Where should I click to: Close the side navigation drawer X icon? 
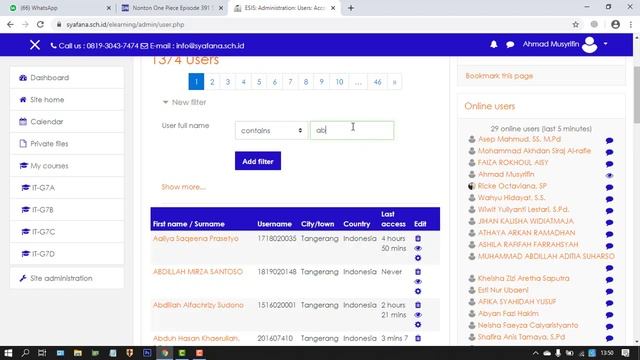(35, 45)
